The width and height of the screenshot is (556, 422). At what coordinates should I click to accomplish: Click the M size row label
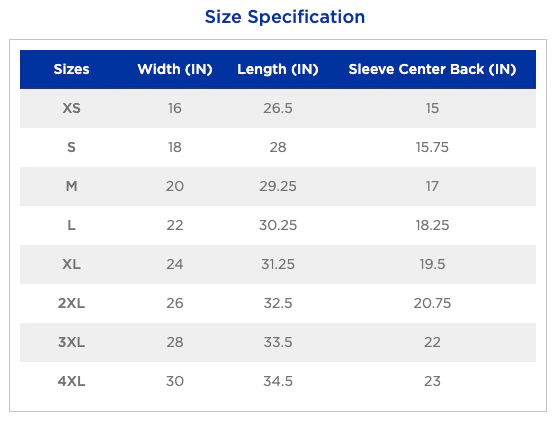click(71, 186)
